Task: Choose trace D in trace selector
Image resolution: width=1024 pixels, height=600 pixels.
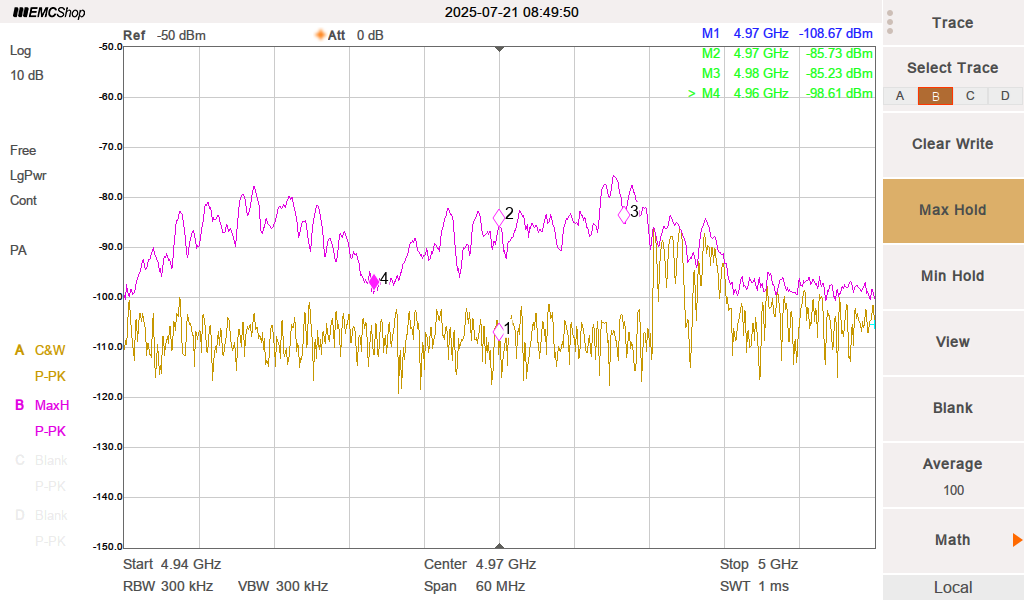Action: 1005,96
